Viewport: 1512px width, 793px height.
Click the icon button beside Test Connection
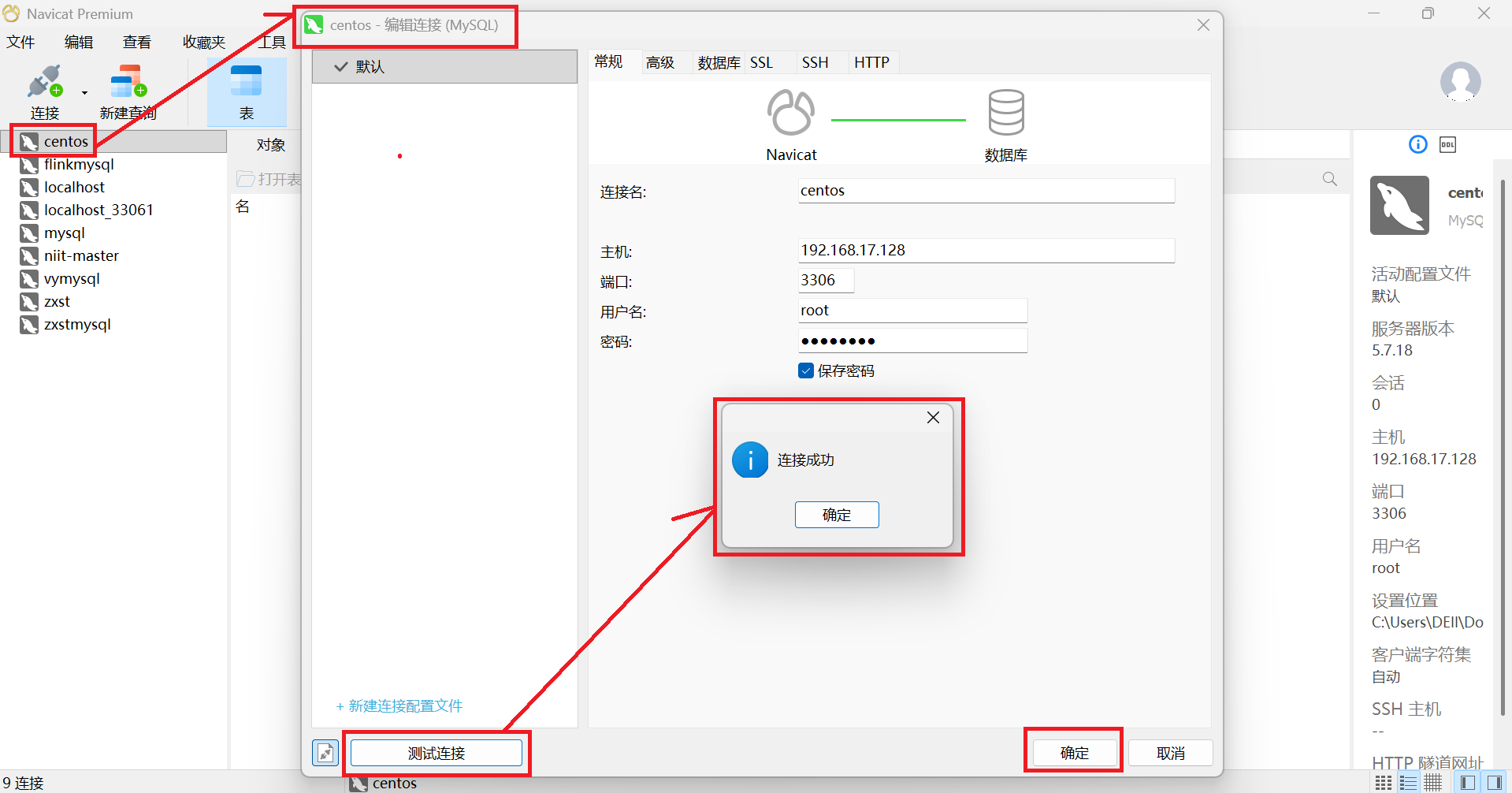tap(325, 753)
